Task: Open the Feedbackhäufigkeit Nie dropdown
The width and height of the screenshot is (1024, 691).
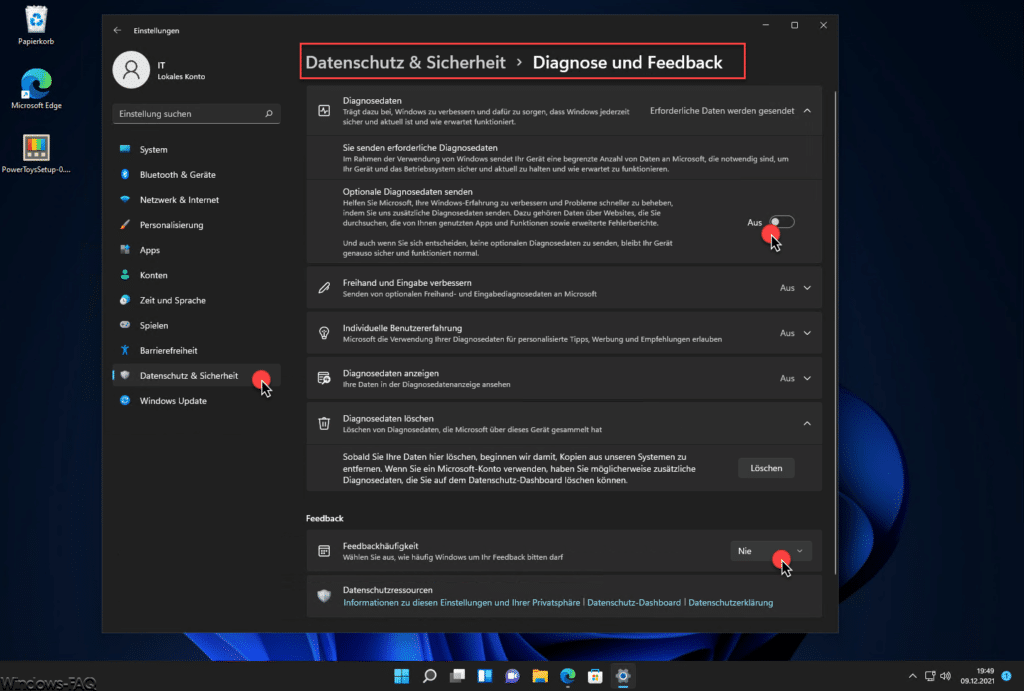Action: (x=771, y=551)
